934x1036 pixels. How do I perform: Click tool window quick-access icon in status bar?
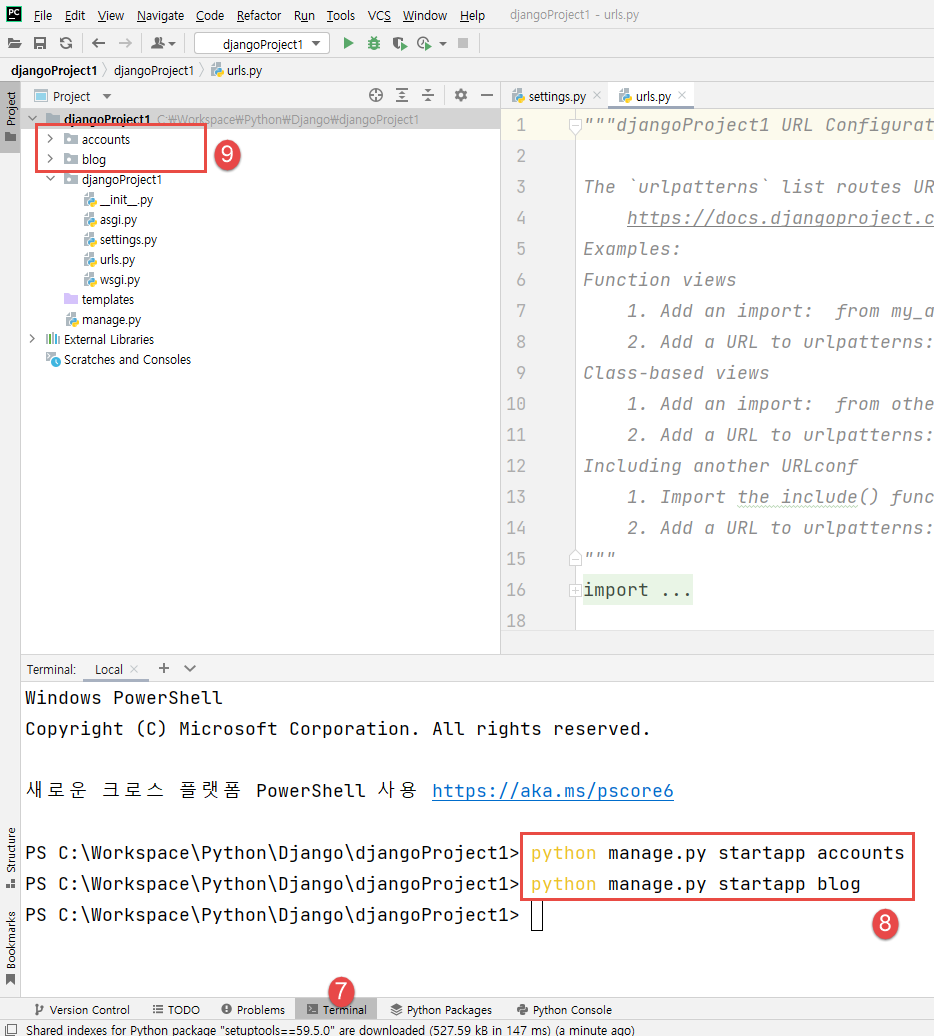11,1029
